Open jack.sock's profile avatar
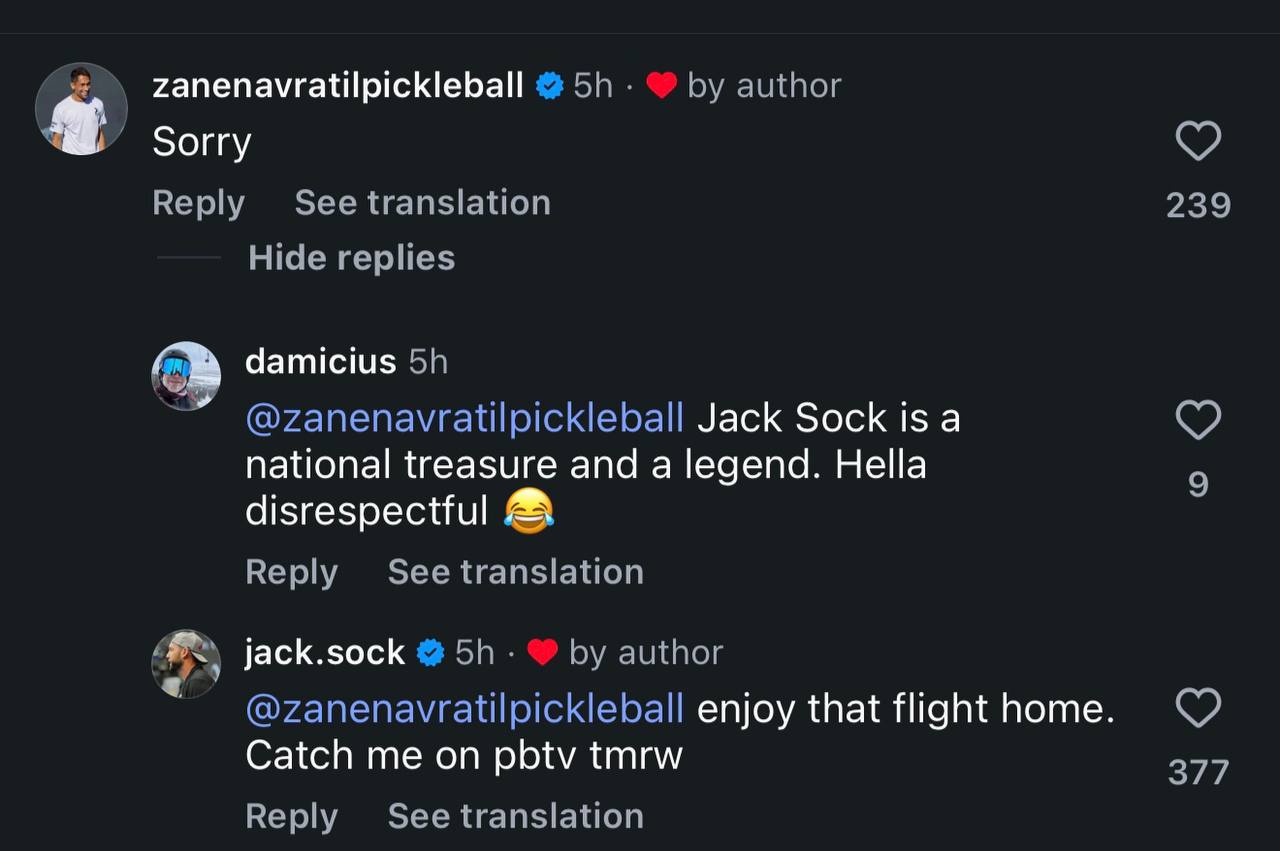Image resolution: width=1280 pixels, height=851 pixels. click(186, 664)
